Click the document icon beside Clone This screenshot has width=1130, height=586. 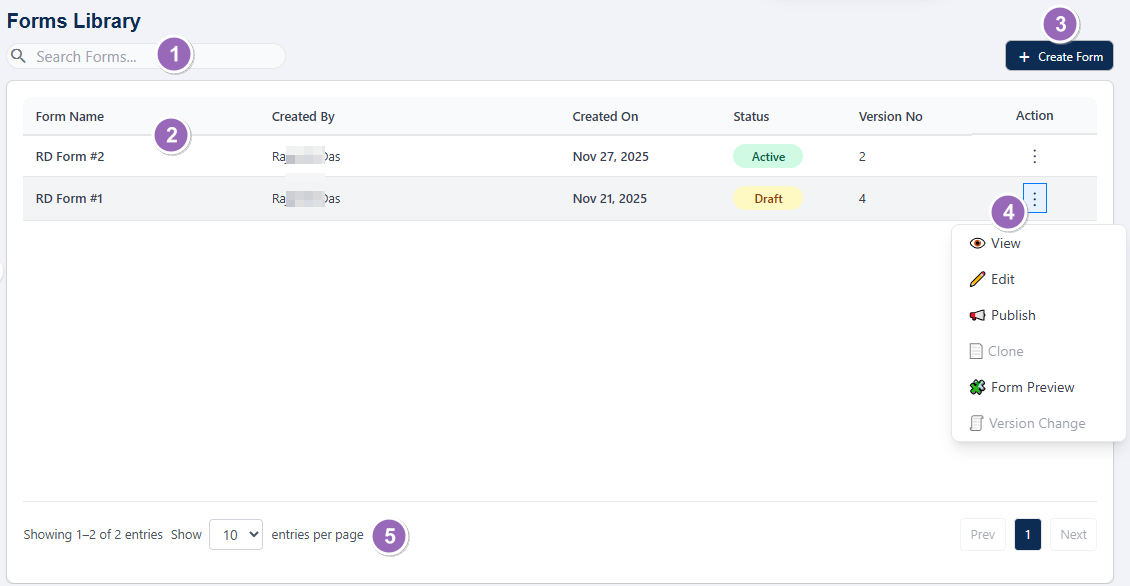[x=975, y=351]
